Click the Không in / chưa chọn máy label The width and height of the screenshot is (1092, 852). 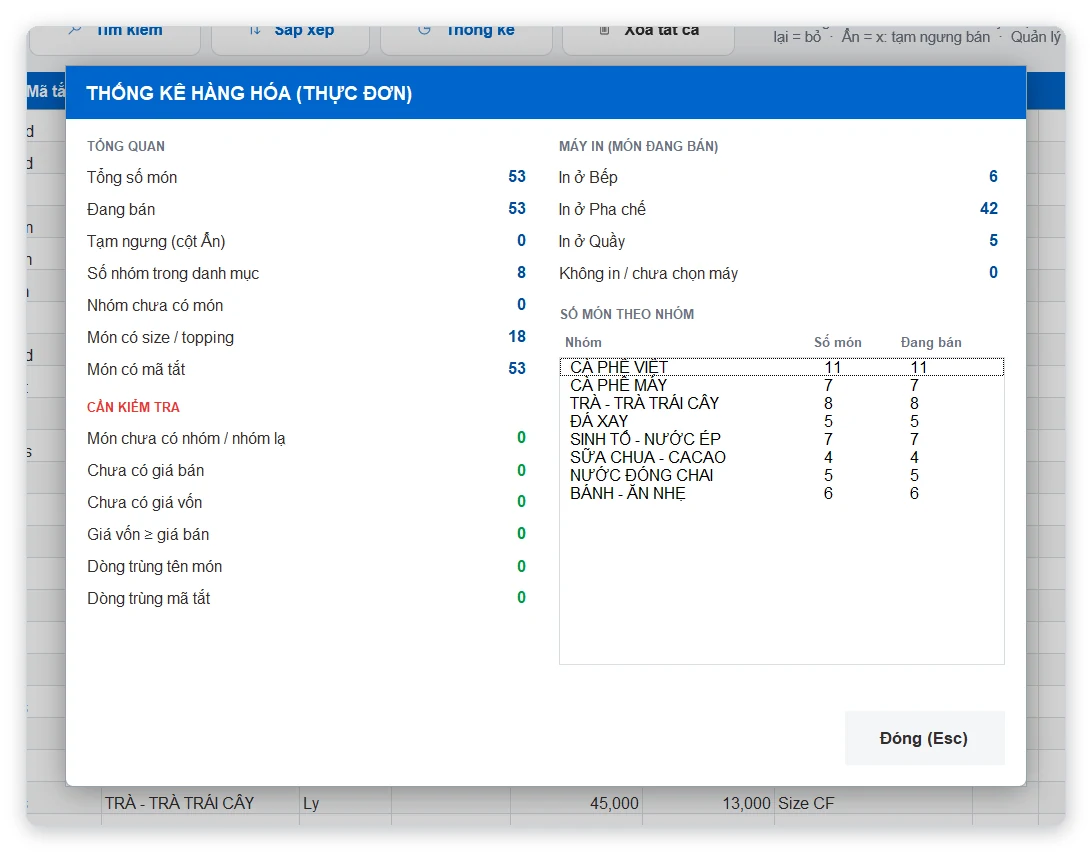pos(648,273)
